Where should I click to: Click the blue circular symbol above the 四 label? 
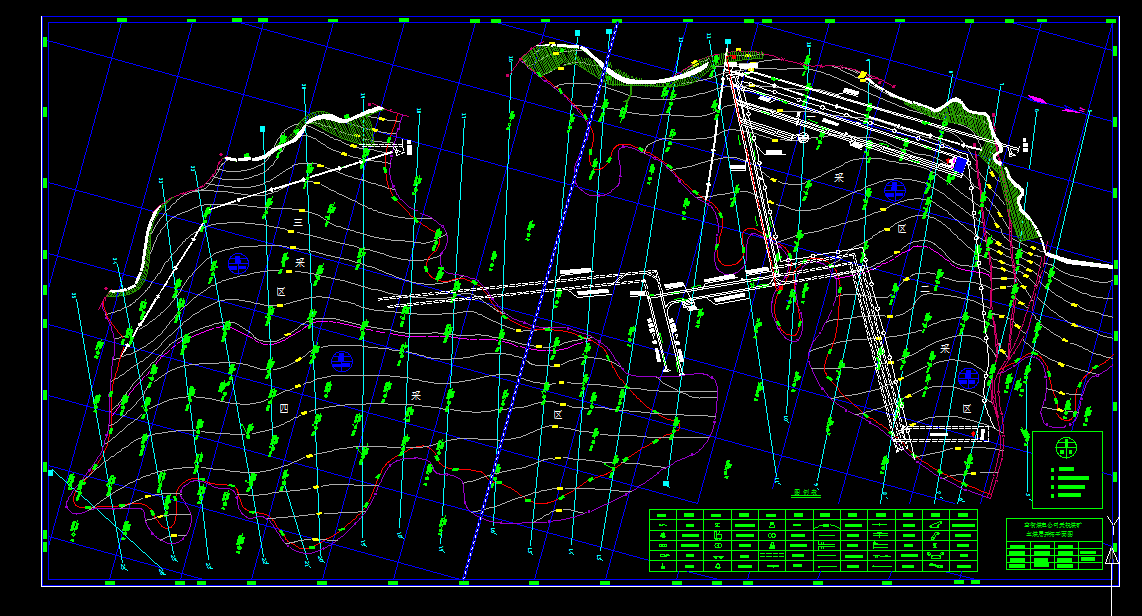click(x=342, y=361)
